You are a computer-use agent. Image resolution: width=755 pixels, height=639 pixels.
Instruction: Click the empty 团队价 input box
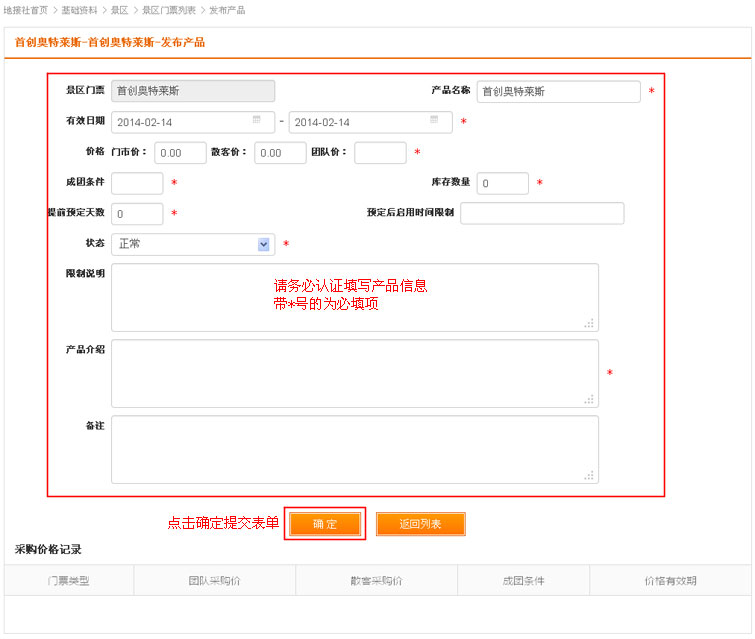tap(380, 153)
